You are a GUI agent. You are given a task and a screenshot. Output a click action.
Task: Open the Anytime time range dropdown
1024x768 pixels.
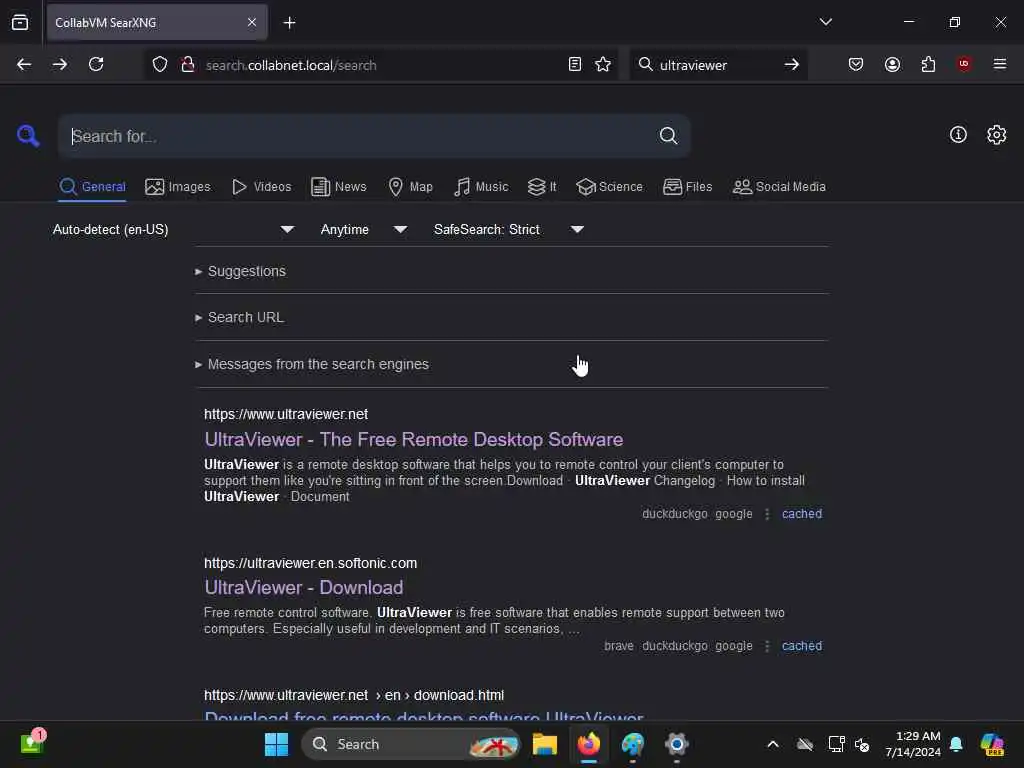[364, 229]
